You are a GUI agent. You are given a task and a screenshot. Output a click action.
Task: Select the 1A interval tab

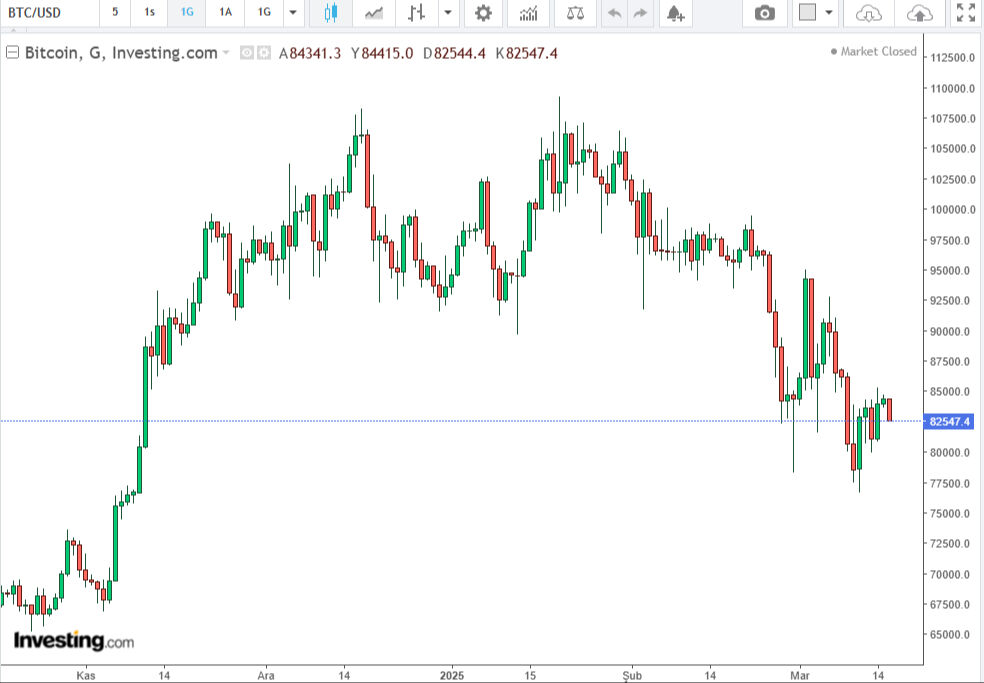[226, 13]
